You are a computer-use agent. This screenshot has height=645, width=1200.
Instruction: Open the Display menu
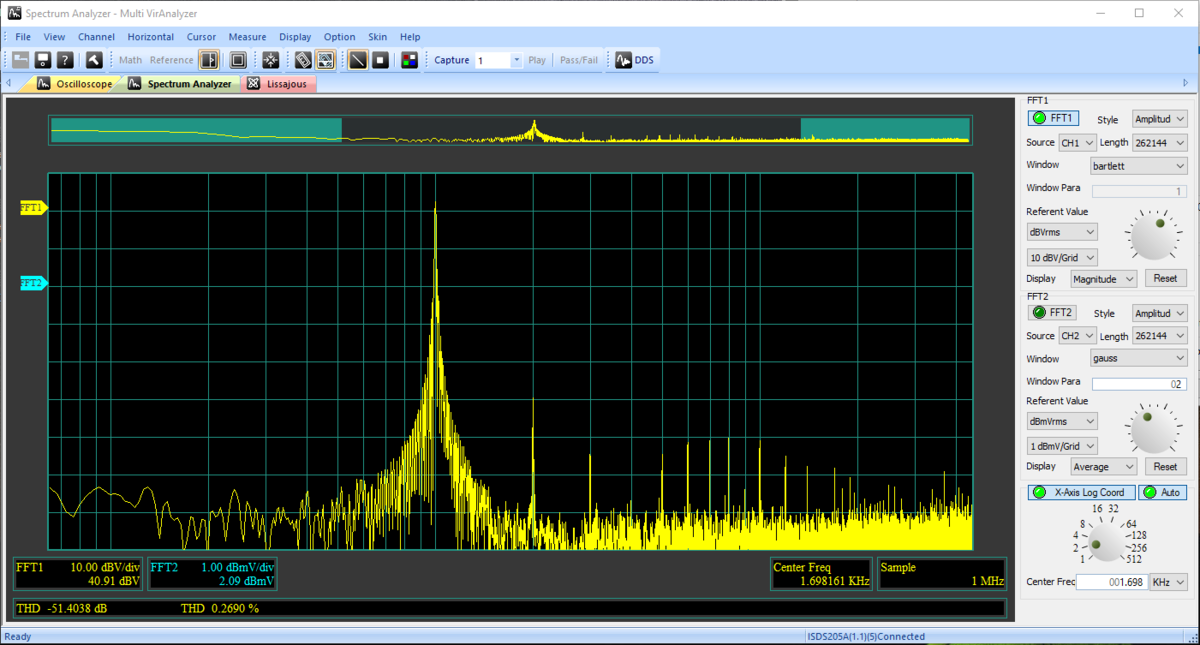(295, 37)
